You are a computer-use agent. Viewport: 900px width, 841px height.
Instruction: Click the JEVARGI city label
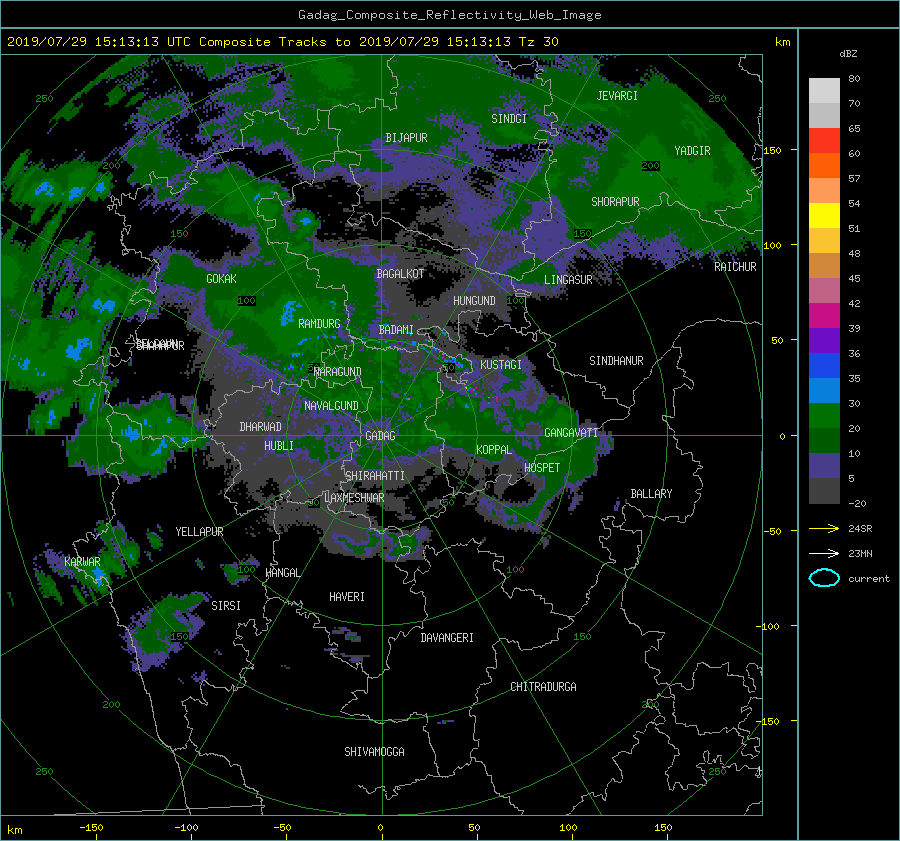pyautogui.click(x=617, y=96)
